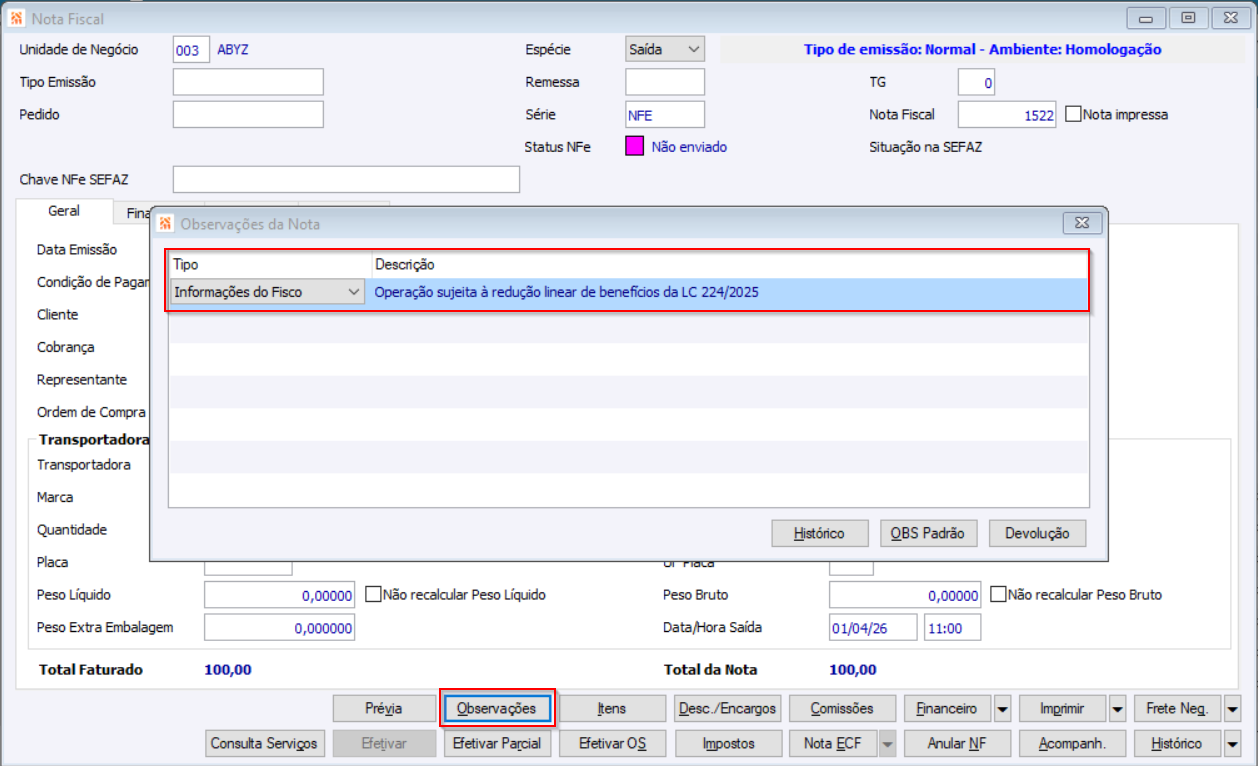This screenshot has height=766, width=1258.
Task: Click the Efetivar Parcial button
Action: [497, 743]
